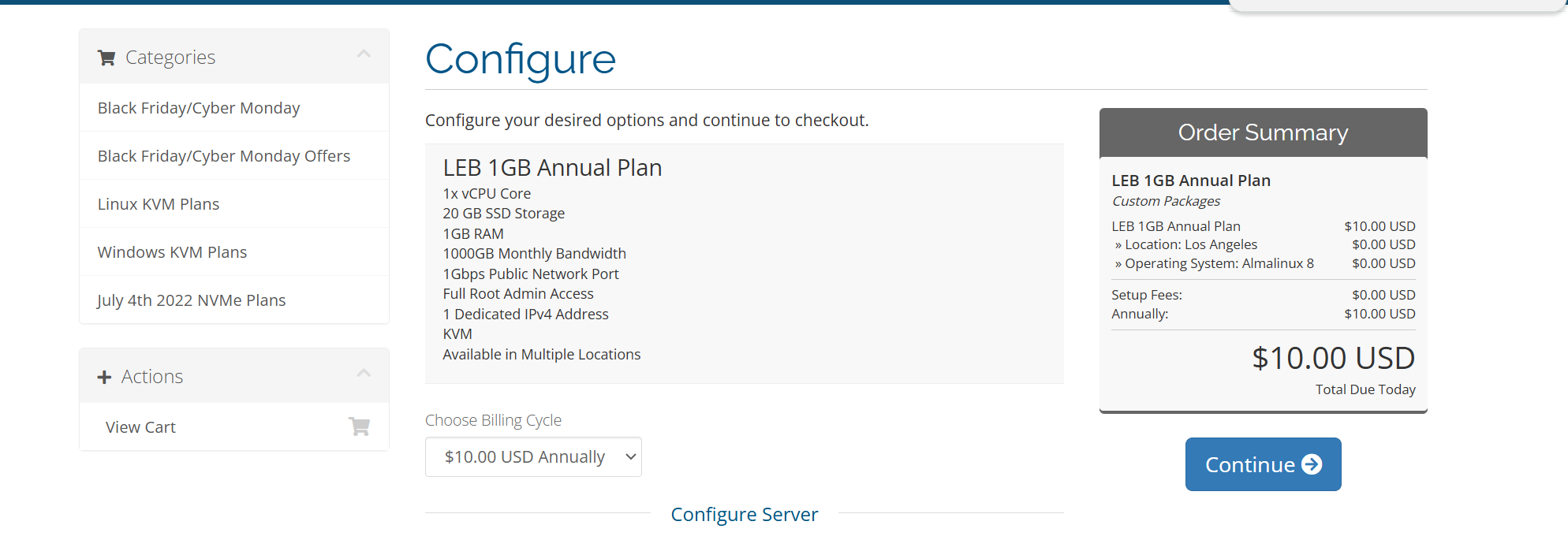Open Black Friday/Cyber Monday Offers category

(223, 156)
